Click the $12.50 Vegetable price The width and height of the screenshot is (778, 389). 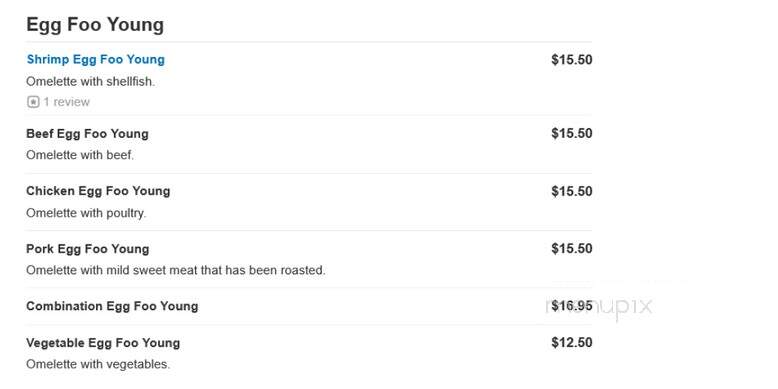click(572, 343)
